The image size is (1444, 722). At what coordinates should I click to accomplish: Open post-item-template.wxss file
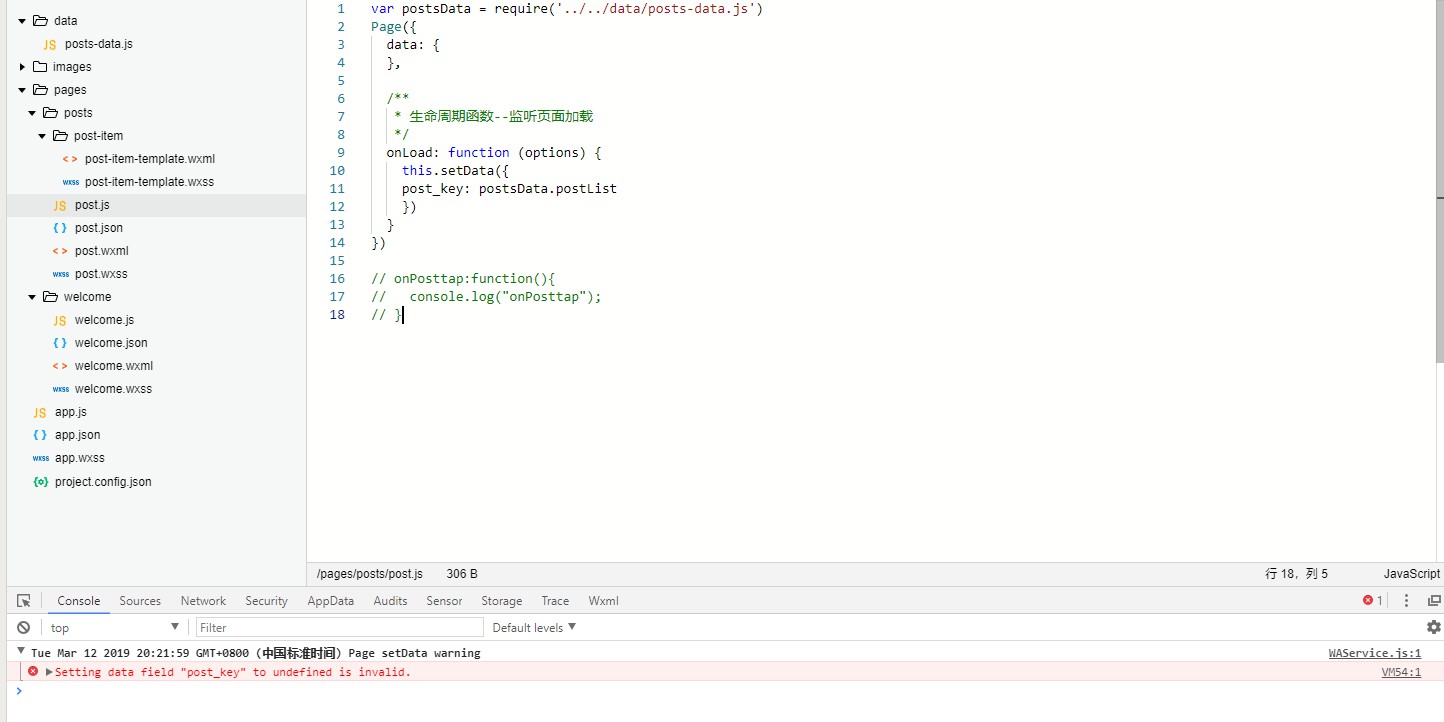(149, 182)
